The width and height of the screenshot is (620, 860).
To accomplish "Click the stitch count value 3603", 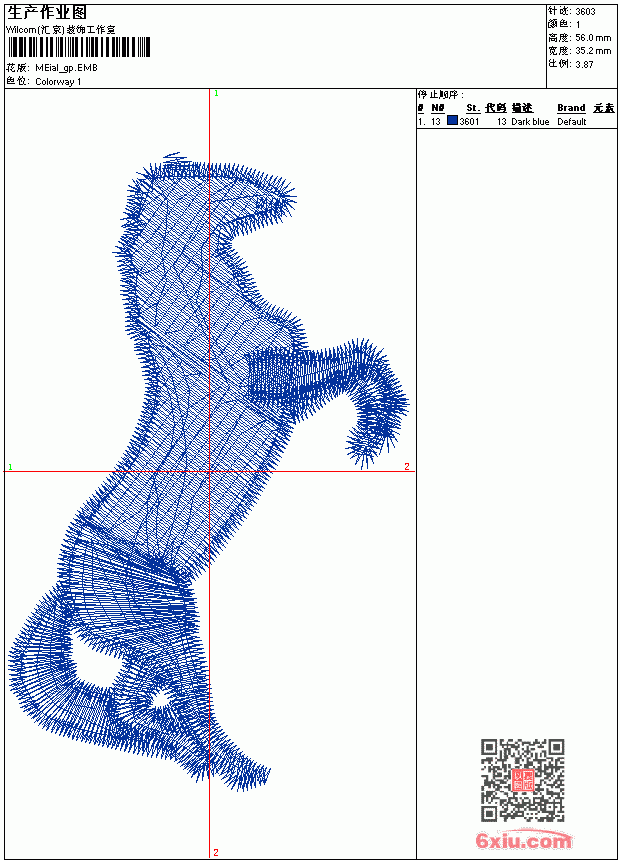I will 585,12.
